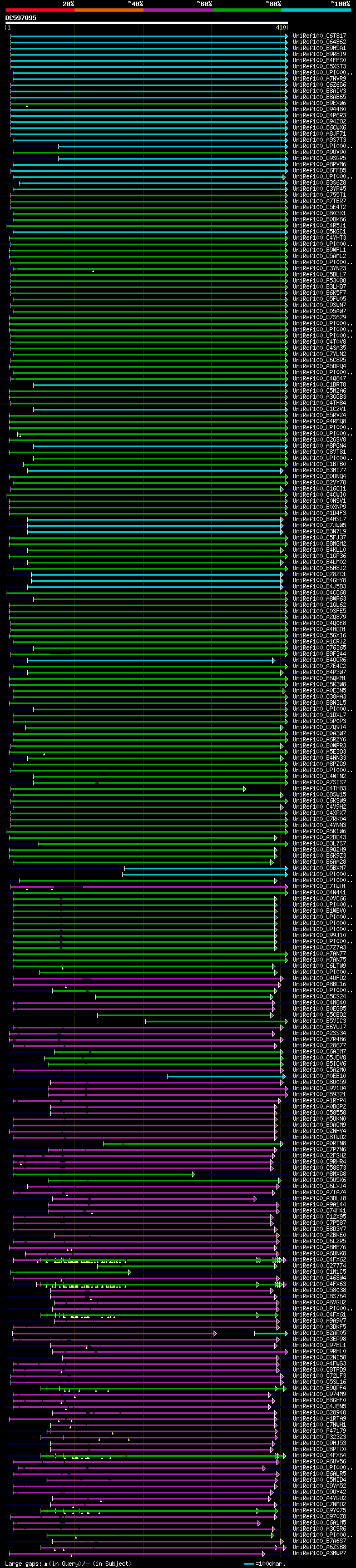Click UniRef100_B3L7S7 label

tap(319, 844)
